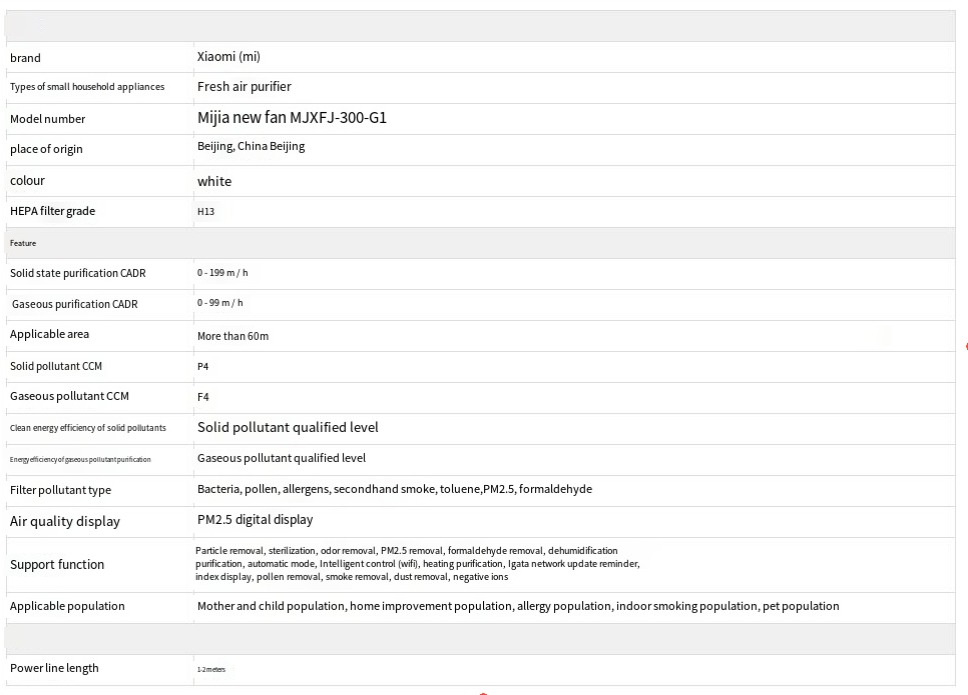Click the Filter pollutant type label
Viewport: 968px width, 695px height.
[60, 490]
